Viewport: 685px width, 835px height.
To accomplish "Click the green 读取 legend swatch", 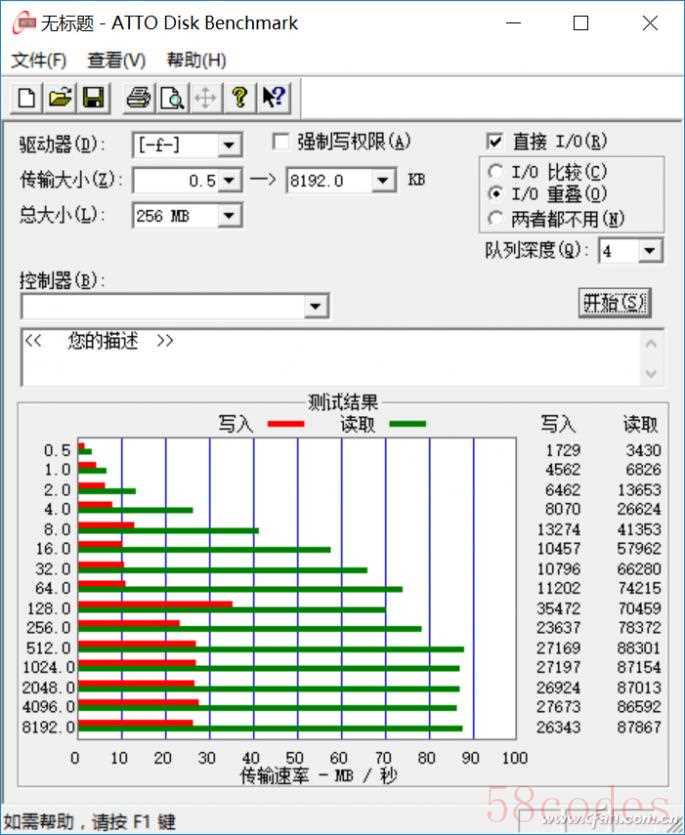I will [408, 424].
